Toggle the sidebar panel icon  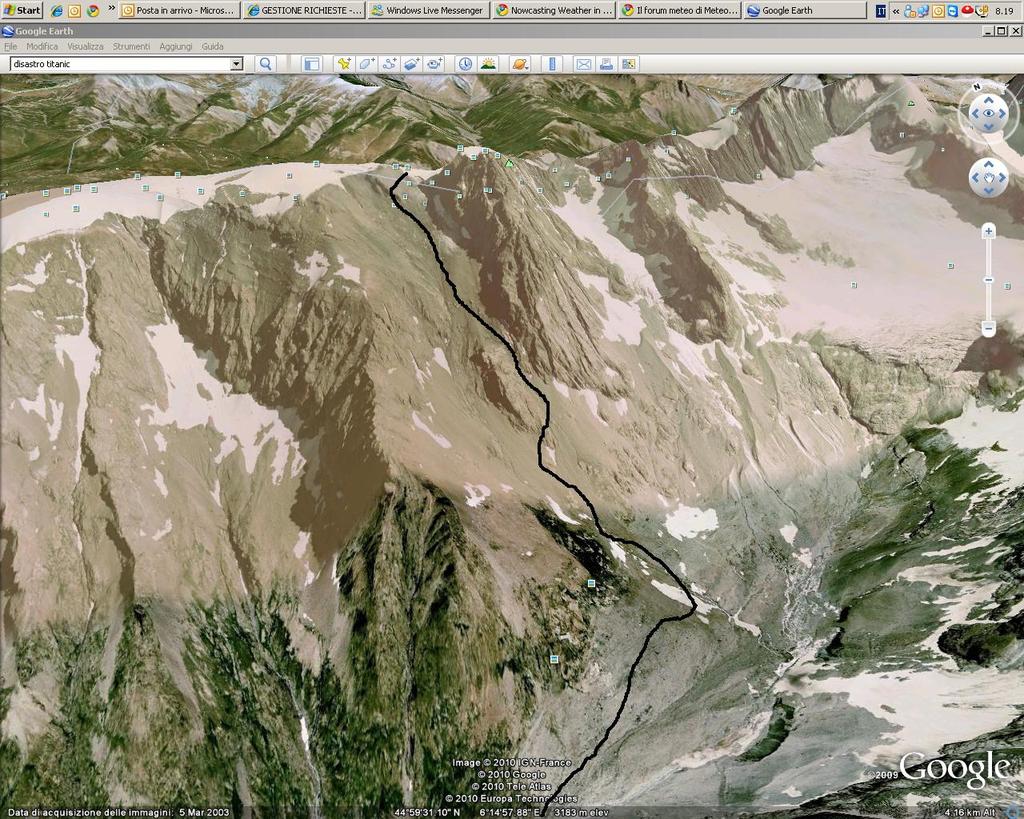point(311,64)
